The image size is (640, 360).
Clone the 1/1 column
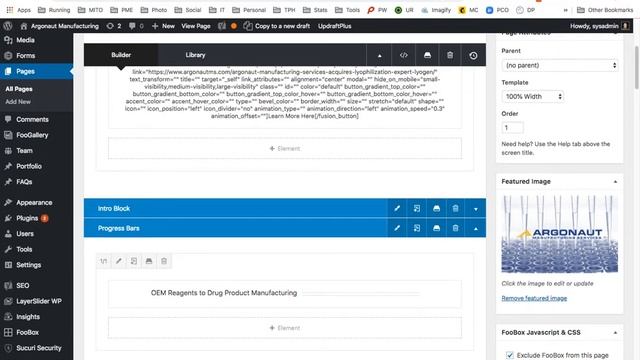point(134,261)
